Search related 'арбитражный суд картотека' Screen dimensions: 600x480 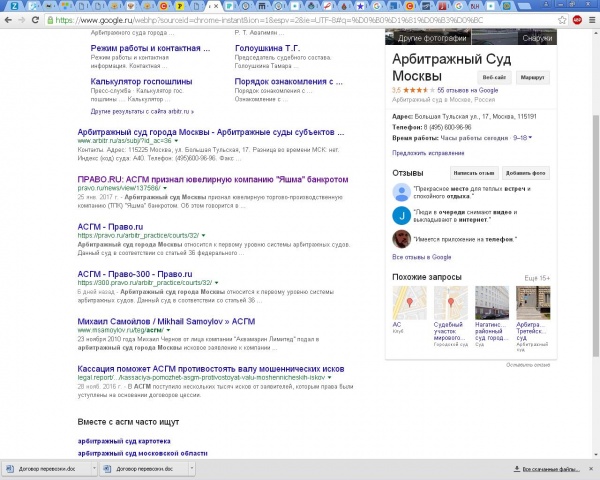124,441
